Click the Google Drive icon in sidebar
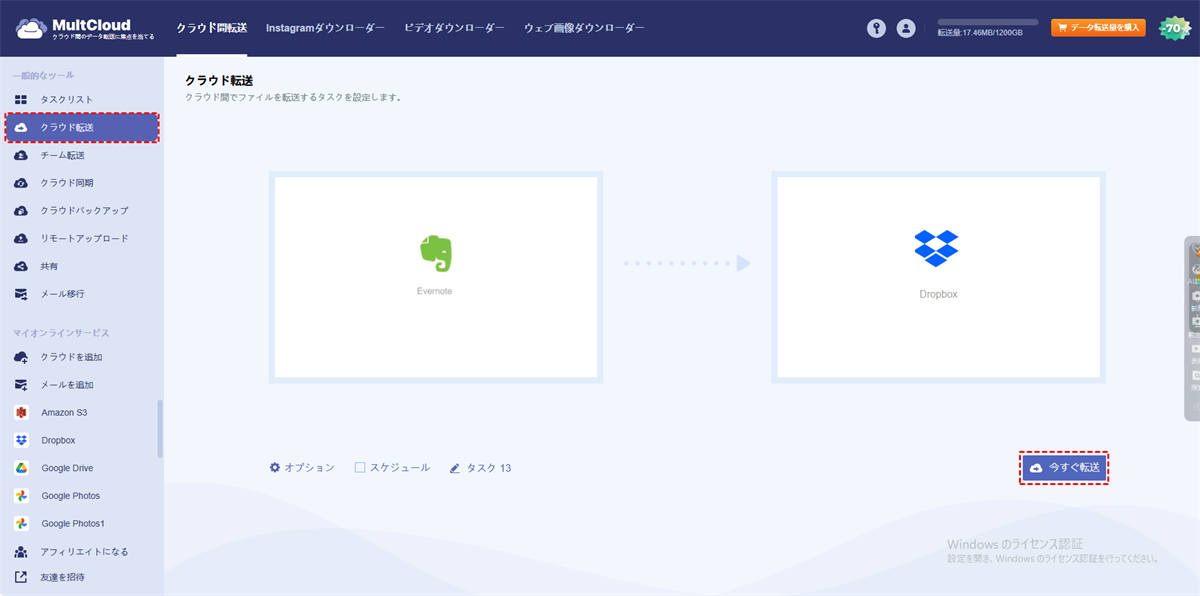 pos(21,468)
